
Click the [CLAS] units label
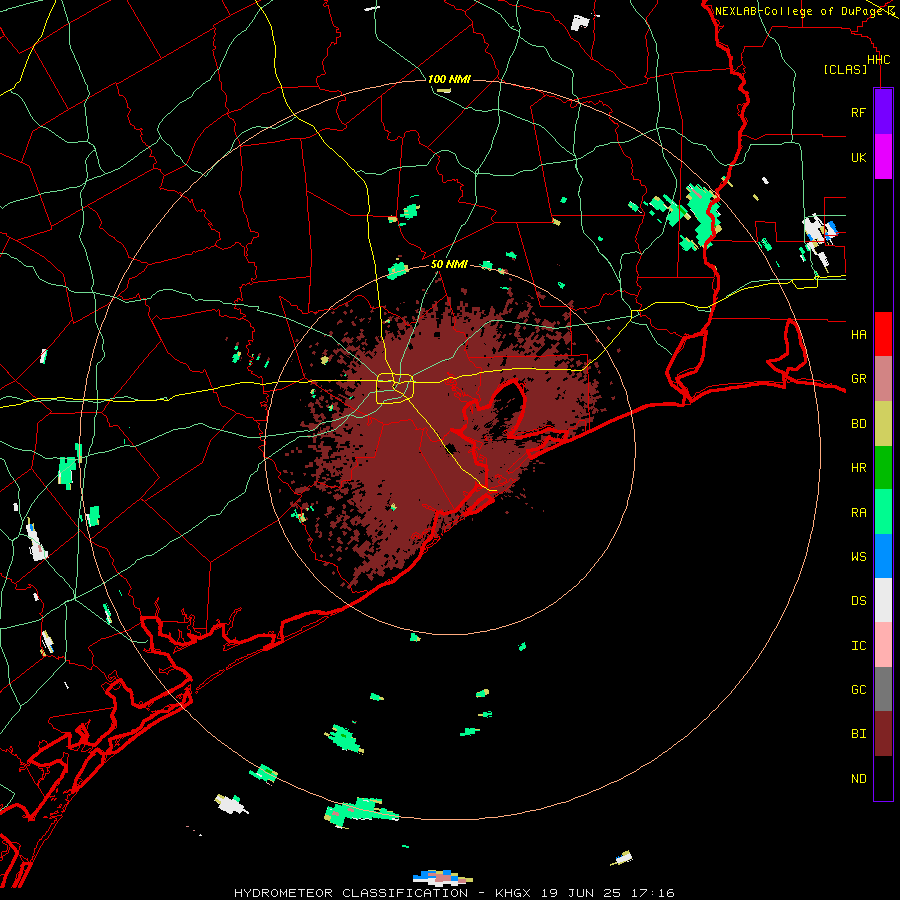845,69
